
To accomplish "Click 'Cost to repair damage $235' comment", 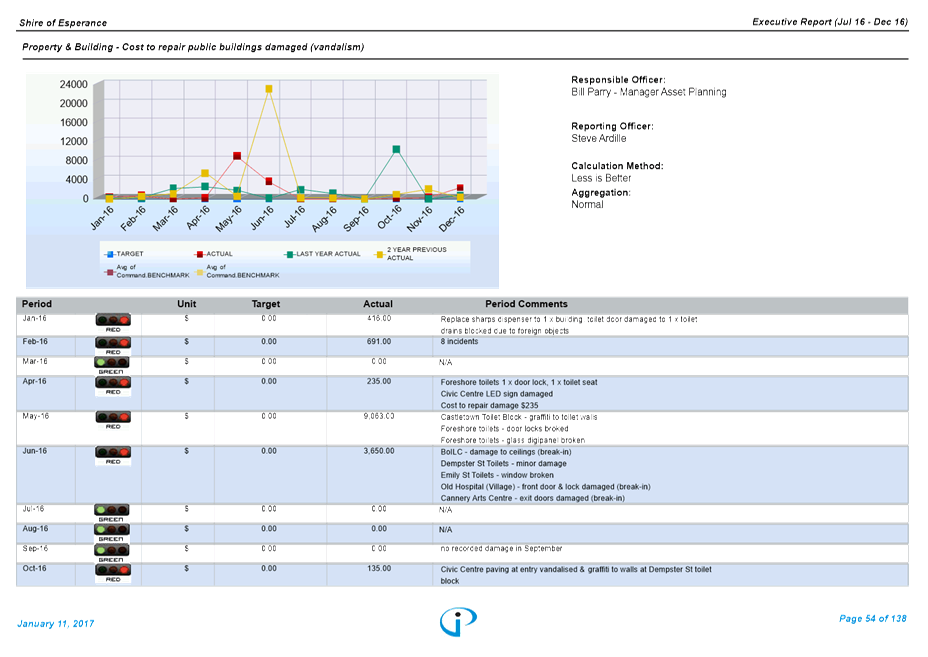I will point(489,405).
